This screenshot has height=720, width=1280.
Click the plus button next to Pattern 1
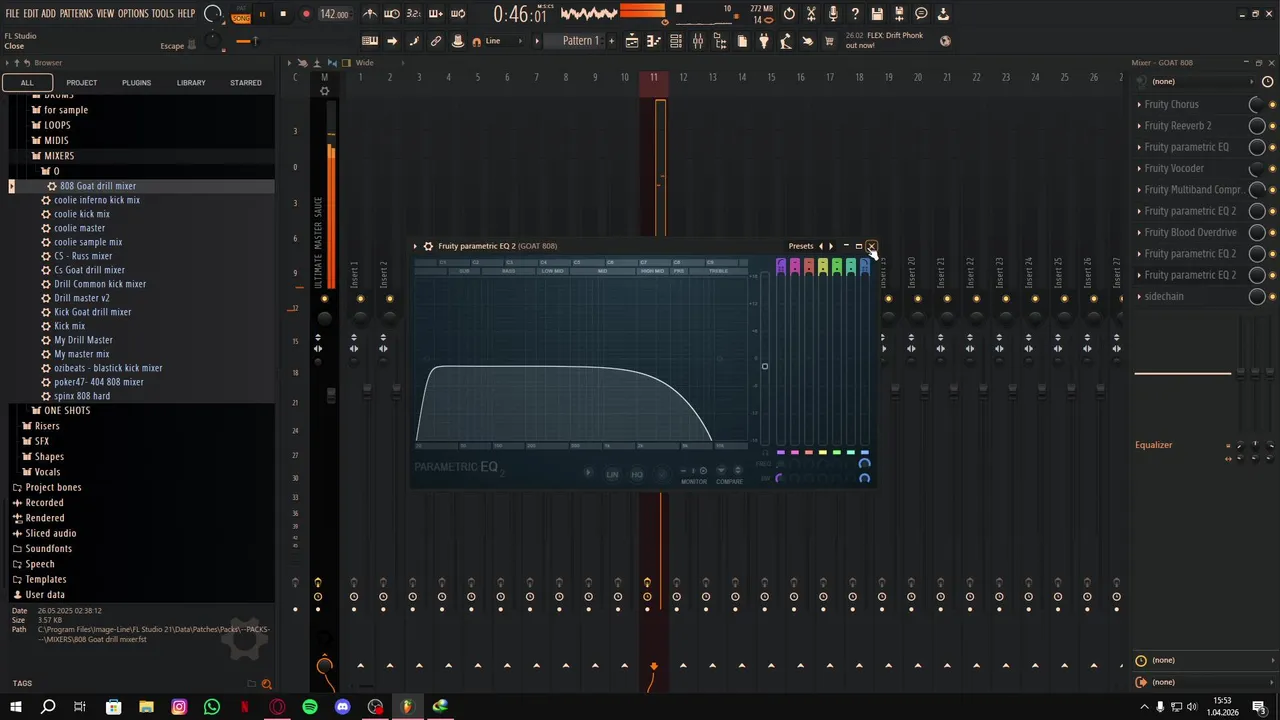click(611, 41)
